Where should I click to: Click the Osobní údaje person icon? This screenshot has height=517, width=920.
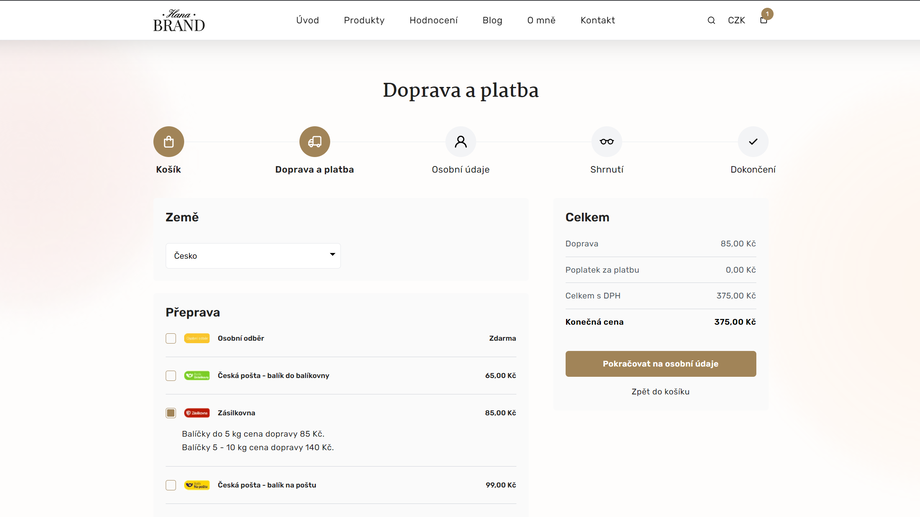(461, 142)
